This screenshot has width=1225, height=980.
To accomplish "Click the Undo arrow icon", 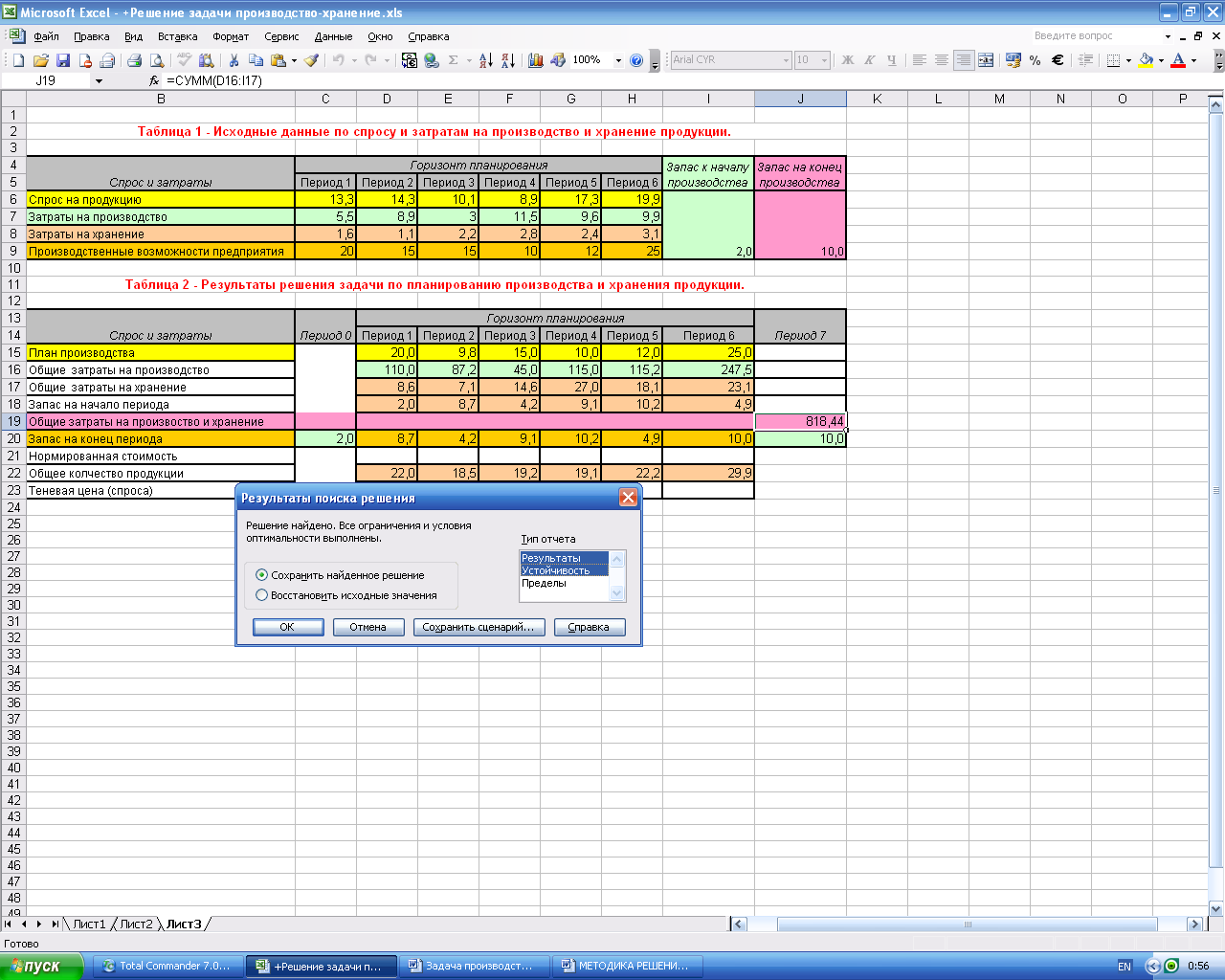I will point(338,60).
